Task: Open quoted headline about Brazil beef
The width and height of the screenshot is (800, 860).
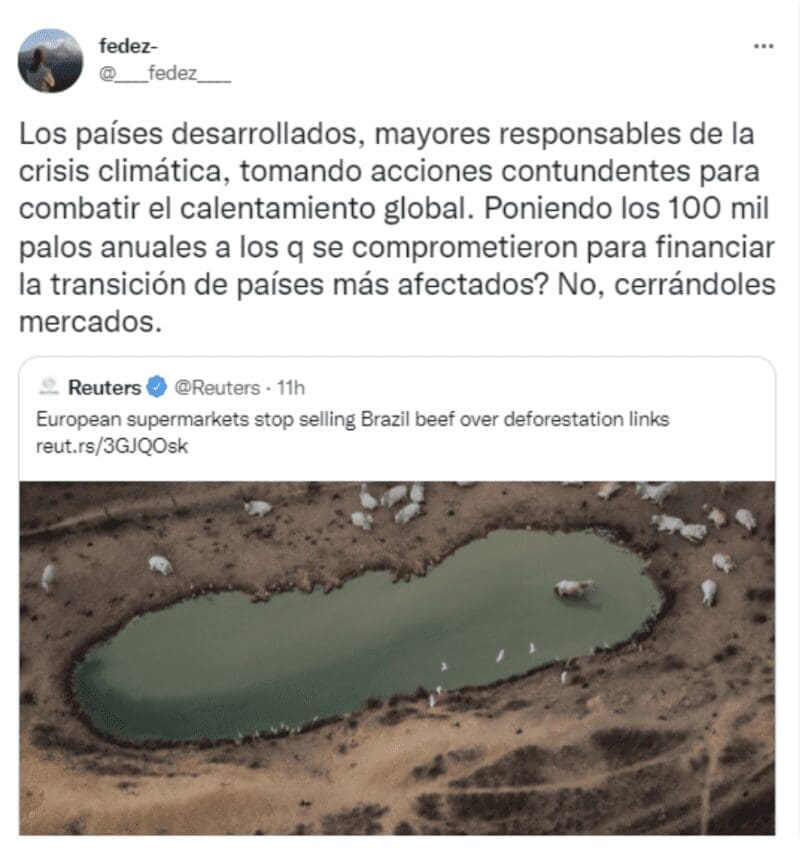Action: click(x=353, y=420)
